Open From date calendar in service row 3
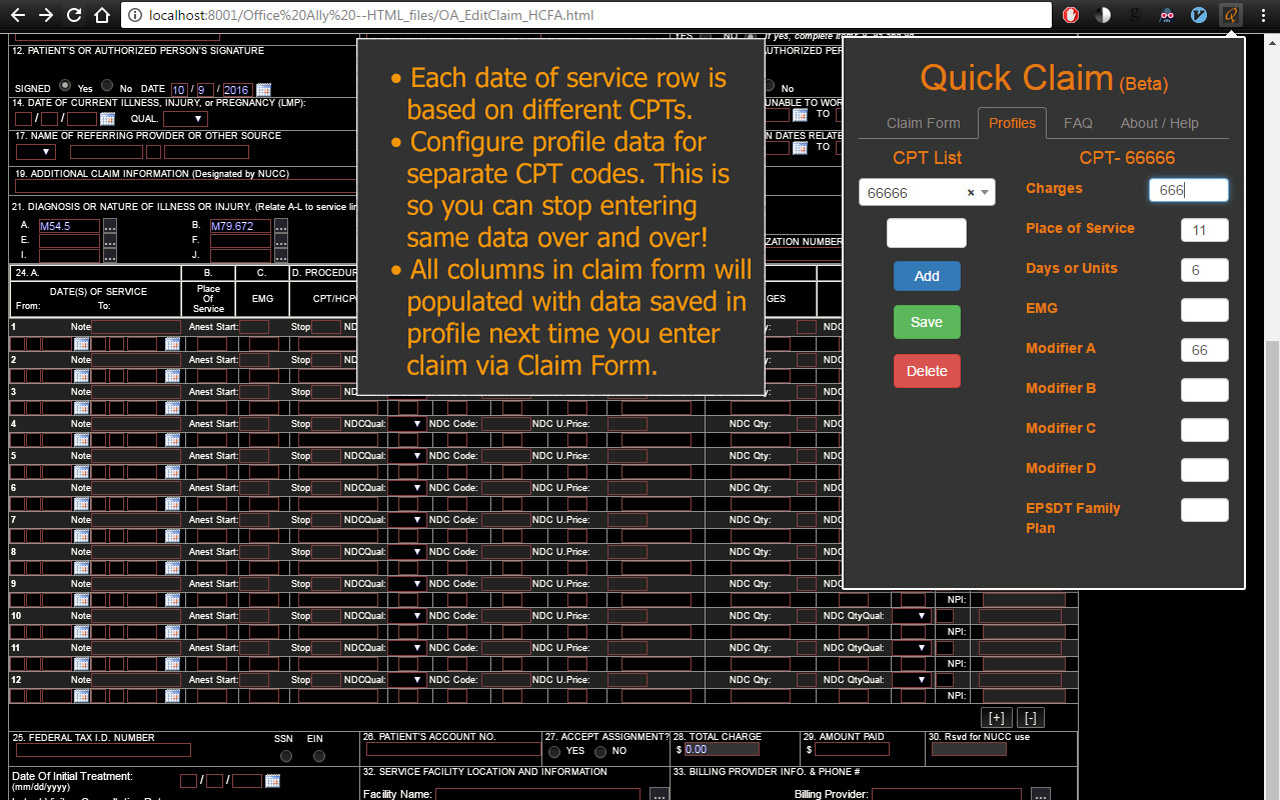Viewport: 1280px width, 800px height. (82, 408)
